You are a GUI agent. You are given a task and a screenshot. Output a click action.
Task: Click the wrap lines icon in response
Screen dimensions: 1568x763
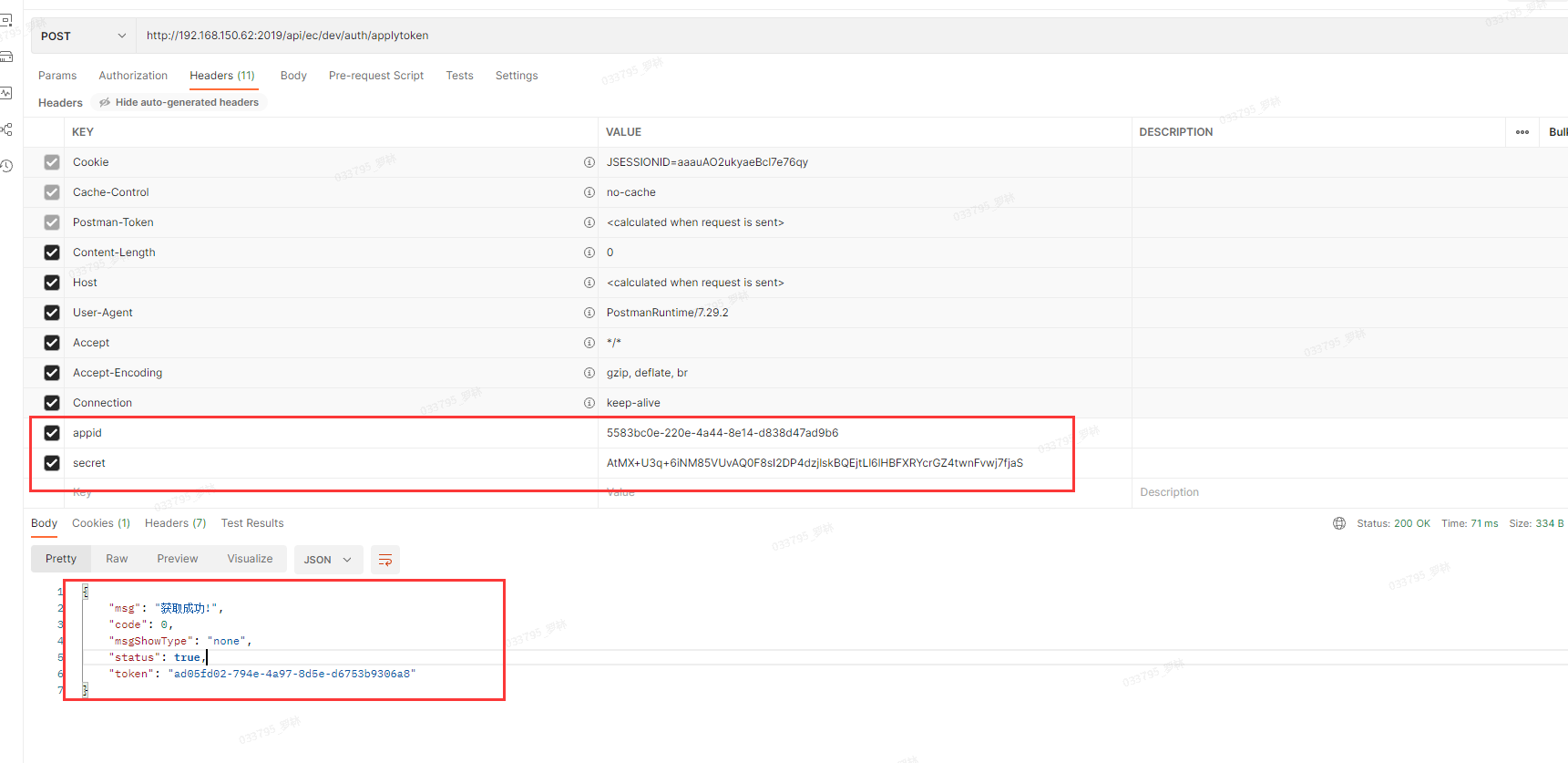(385, 560)
